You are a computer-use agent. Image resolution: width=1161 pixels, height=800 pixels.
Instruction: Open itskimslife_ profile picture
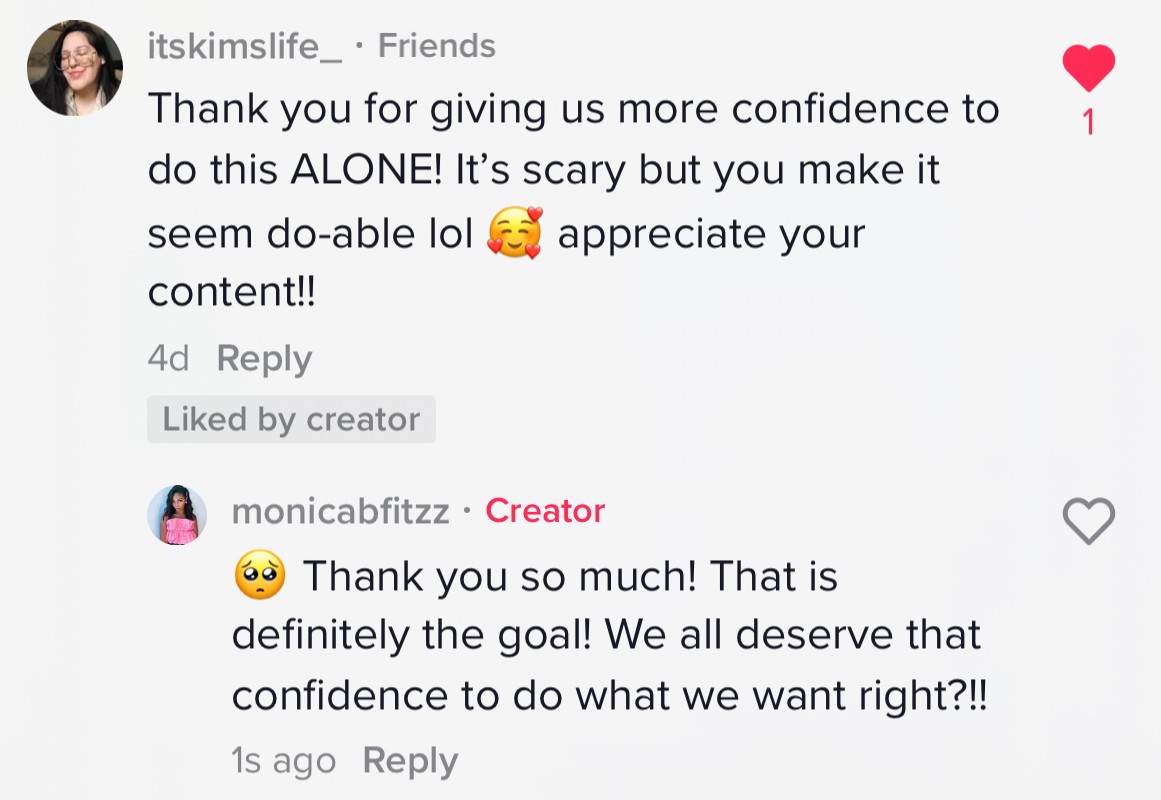coord(75,68)
